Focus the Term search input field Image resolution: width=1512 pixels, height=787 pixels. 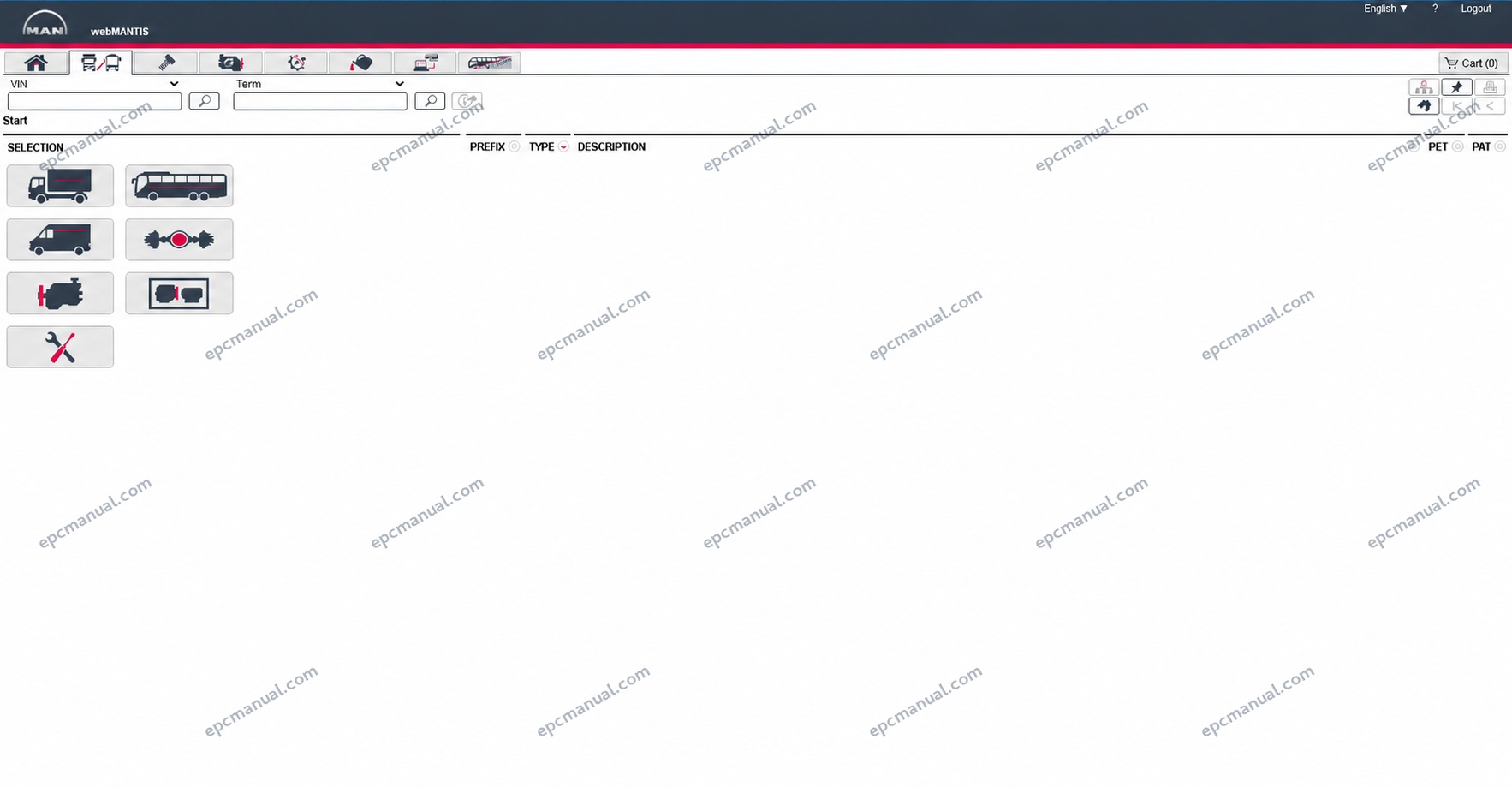[x=320, y=101]
